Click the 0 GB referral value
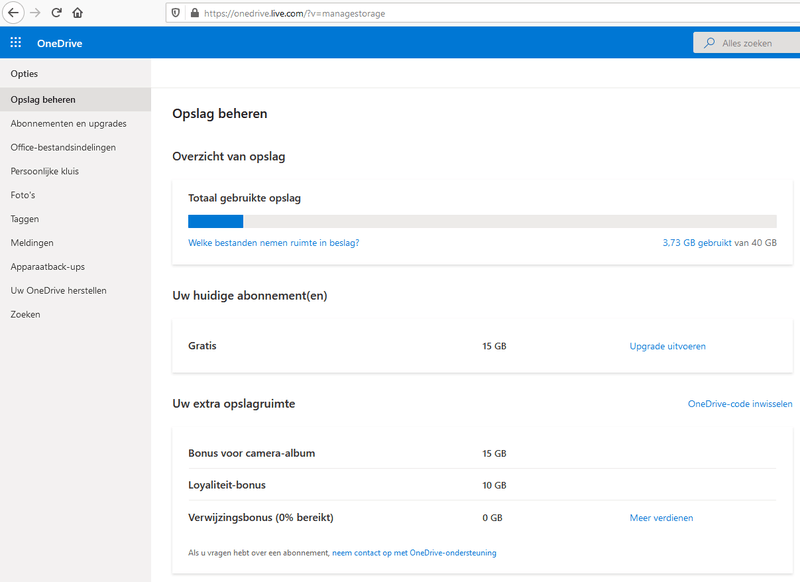 click(x=492, y=518)
